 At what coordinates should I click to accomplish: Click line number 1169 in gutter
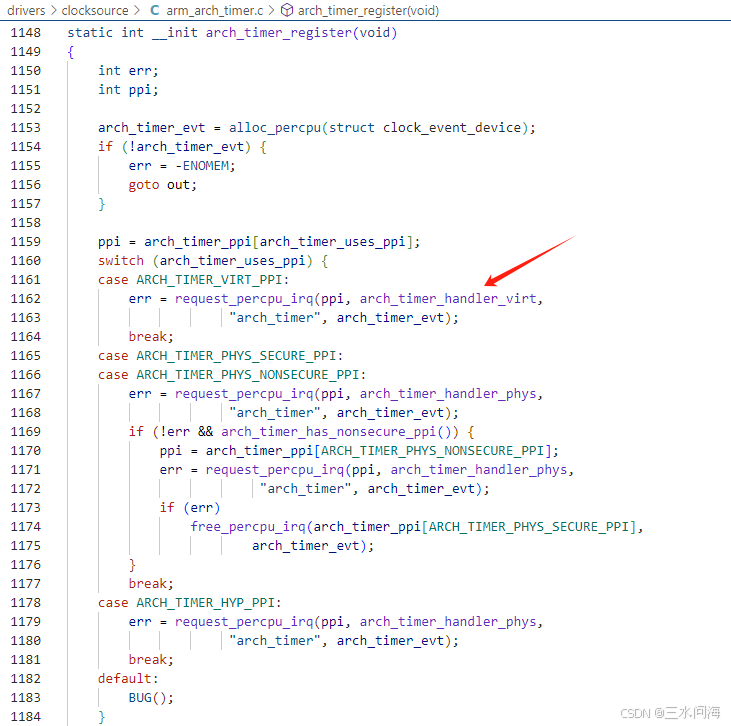(26, 432)
